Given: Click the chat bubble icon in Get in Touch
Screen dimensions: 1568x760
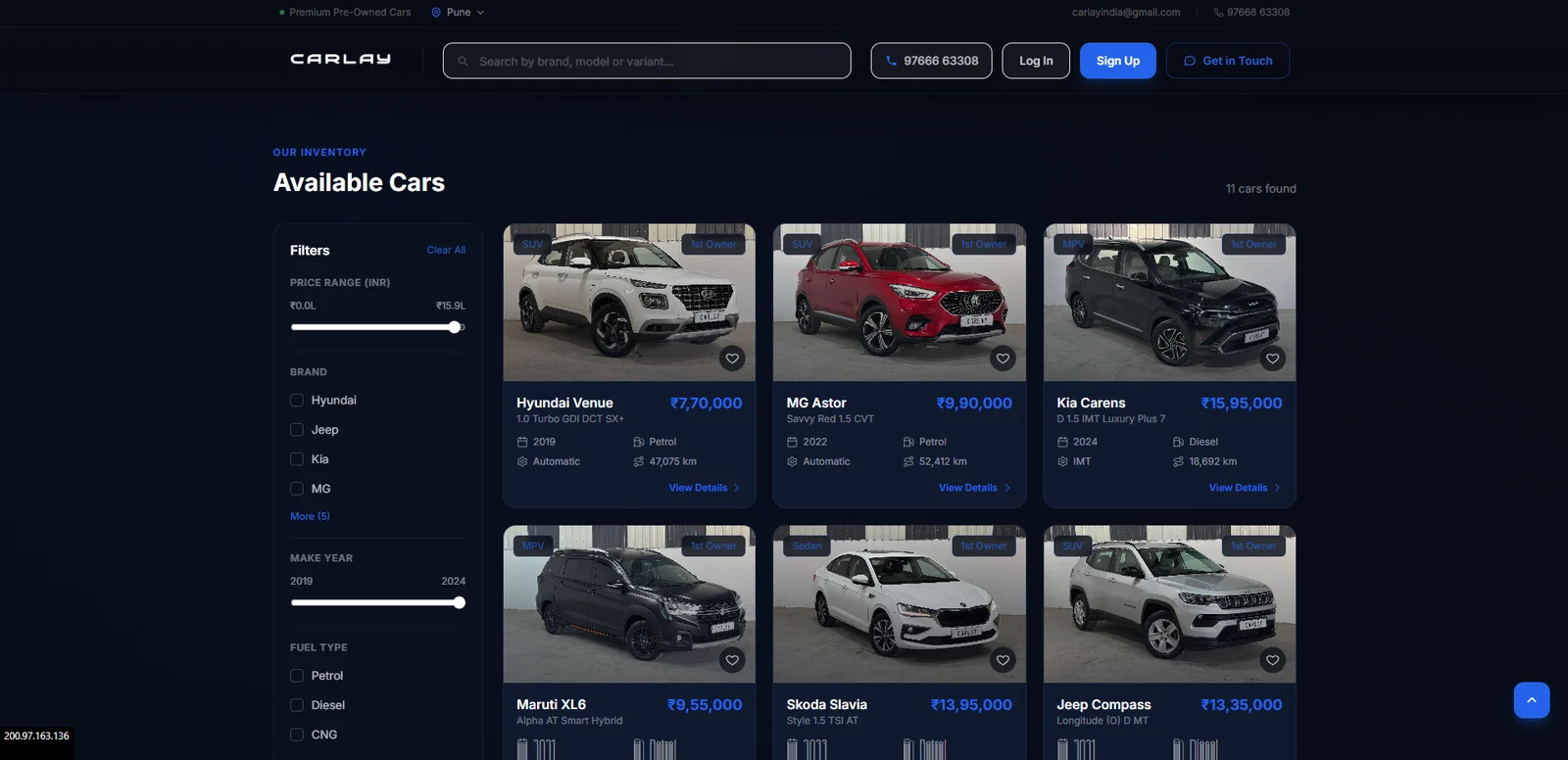Looking at the screenshot, I should coord(1190,61).
